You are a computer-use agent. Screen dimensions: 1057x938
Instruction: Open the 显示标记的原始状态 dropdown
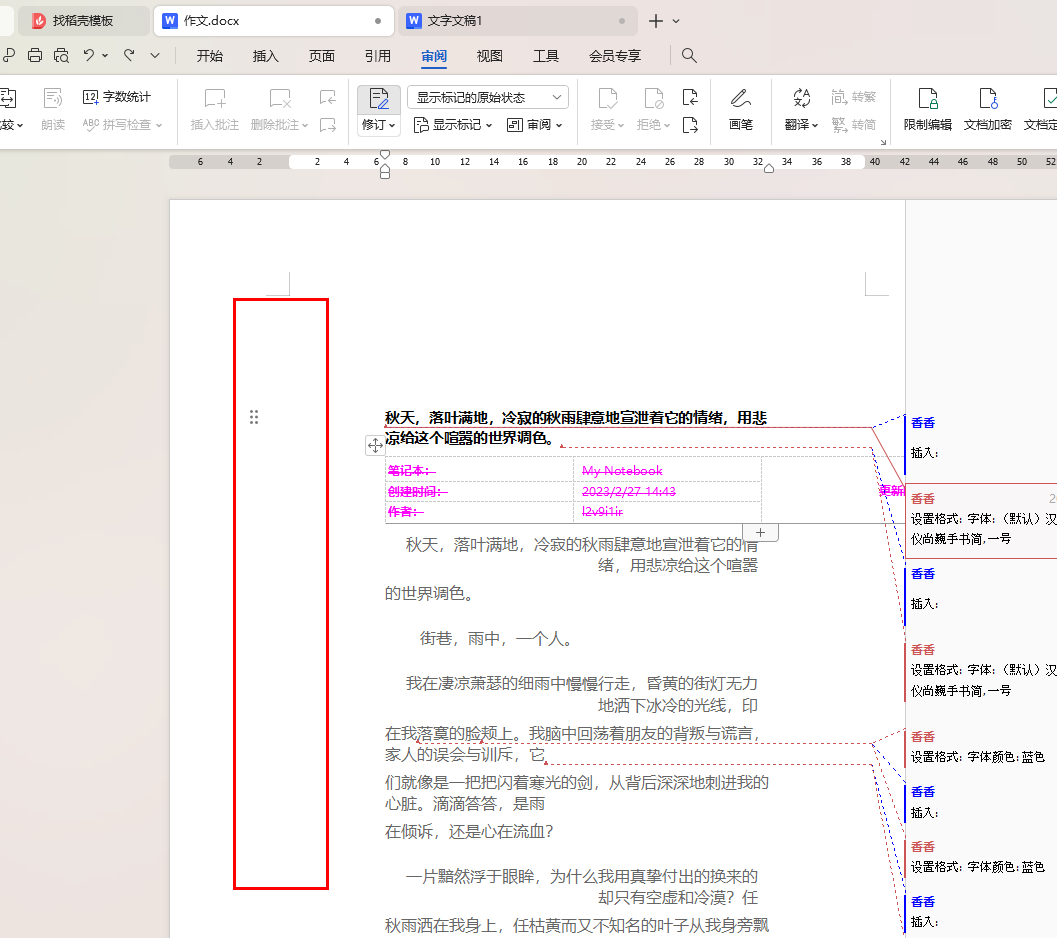coord(488,96)
